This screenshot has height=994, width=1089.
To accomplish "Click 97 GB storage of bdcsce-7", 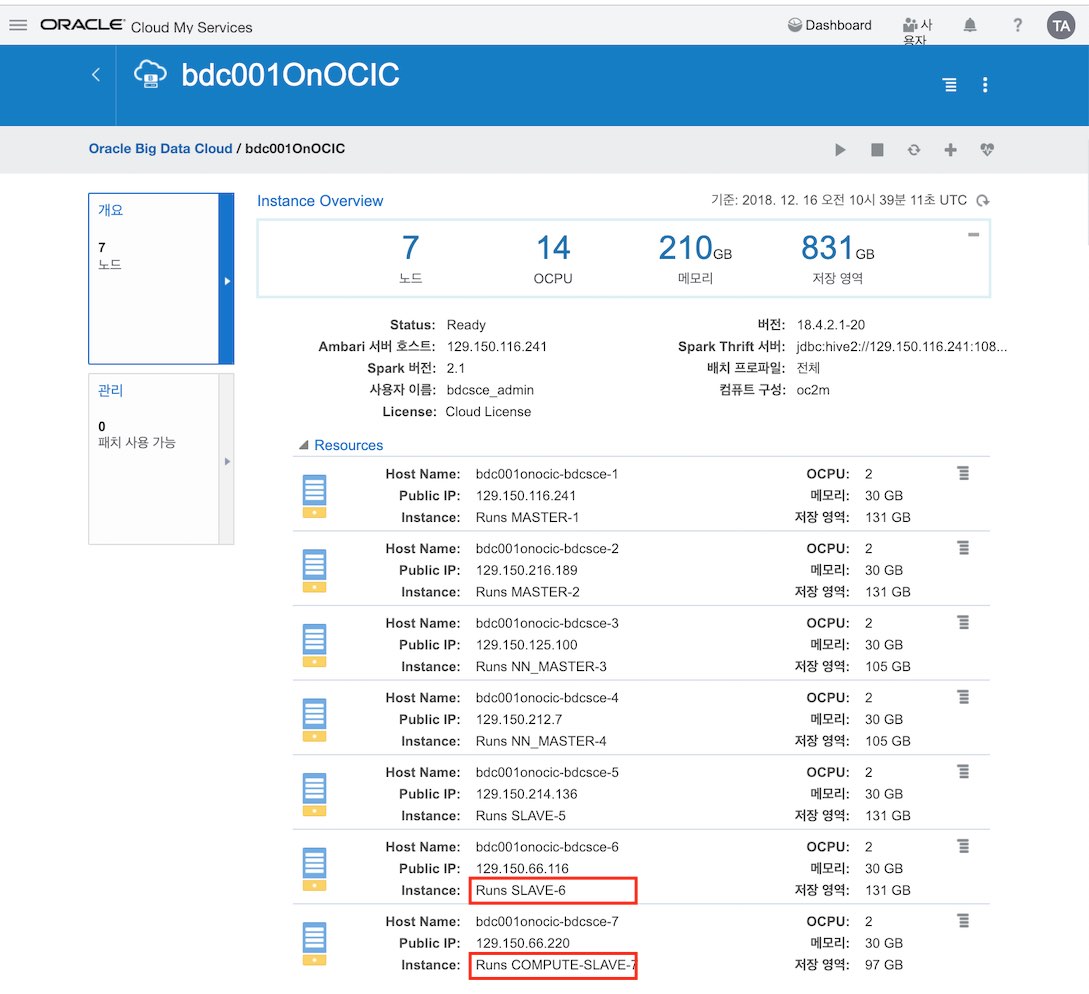I will [883, 965].
